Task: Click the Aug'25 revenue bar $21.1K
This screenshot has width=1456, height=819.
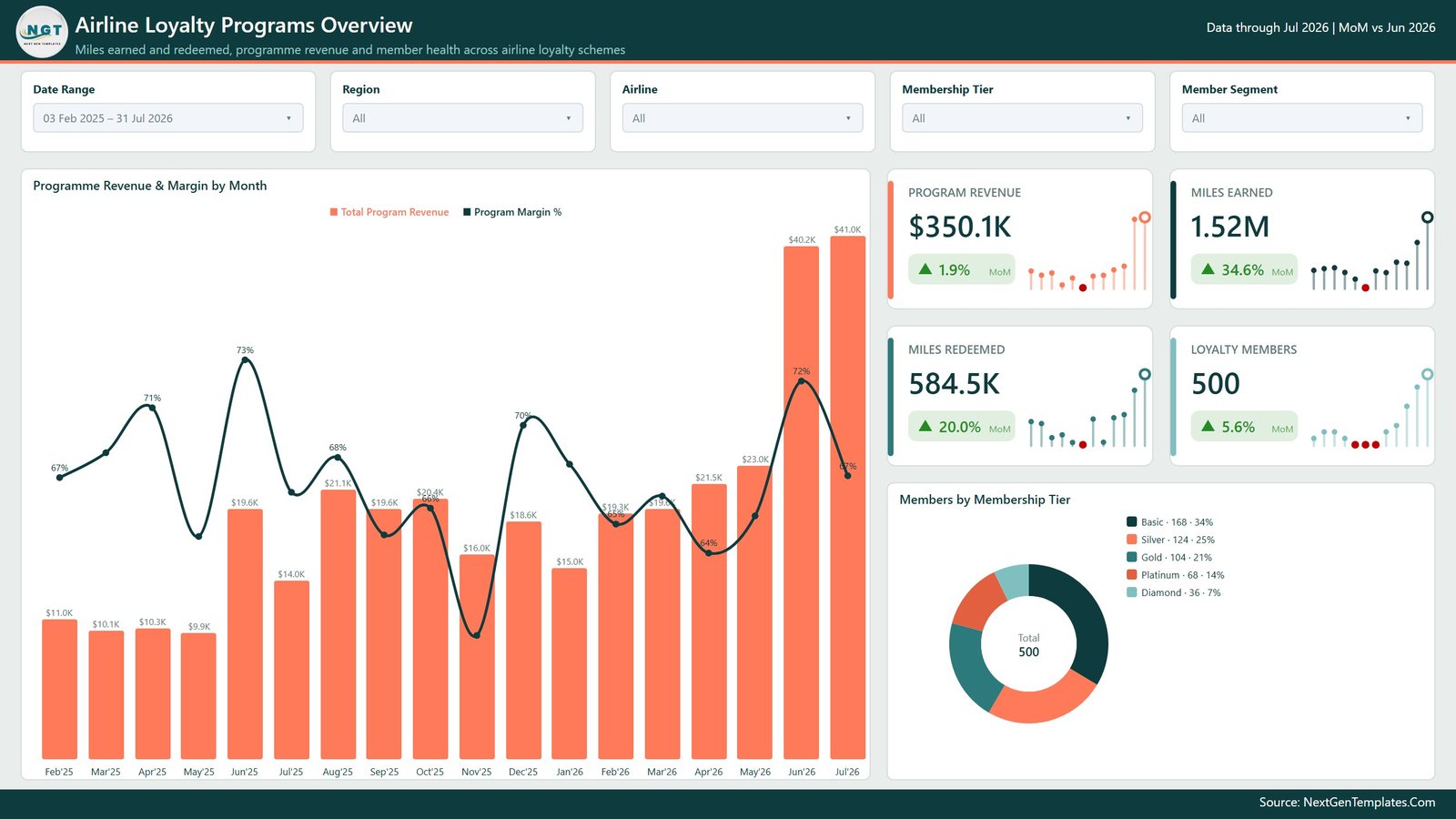Action: tap(338, 624)
